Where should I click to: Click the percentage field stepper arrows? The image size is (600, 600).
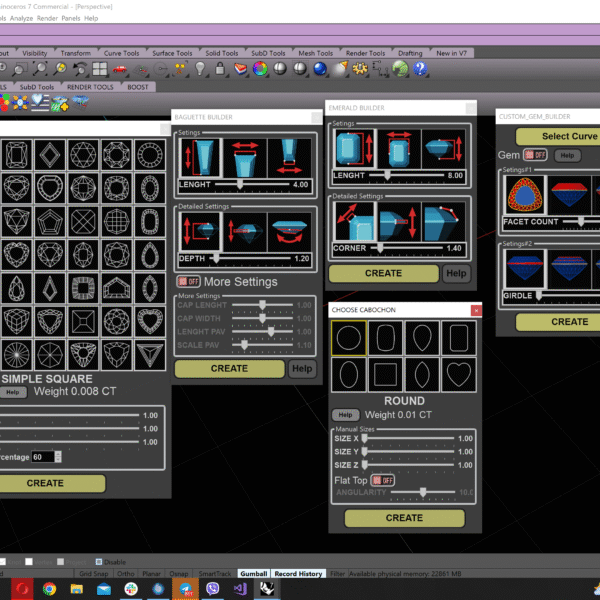(58, 457)
